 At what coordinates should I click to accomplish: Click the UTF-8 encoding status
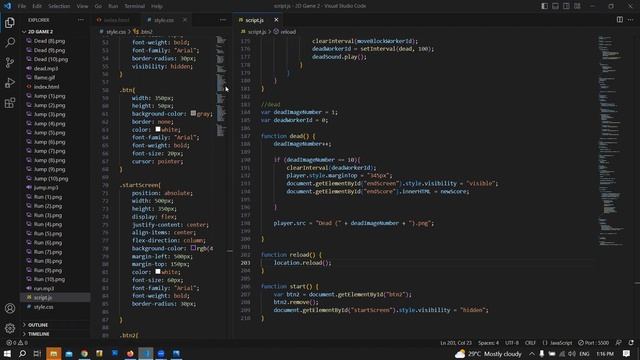(512, 343)
